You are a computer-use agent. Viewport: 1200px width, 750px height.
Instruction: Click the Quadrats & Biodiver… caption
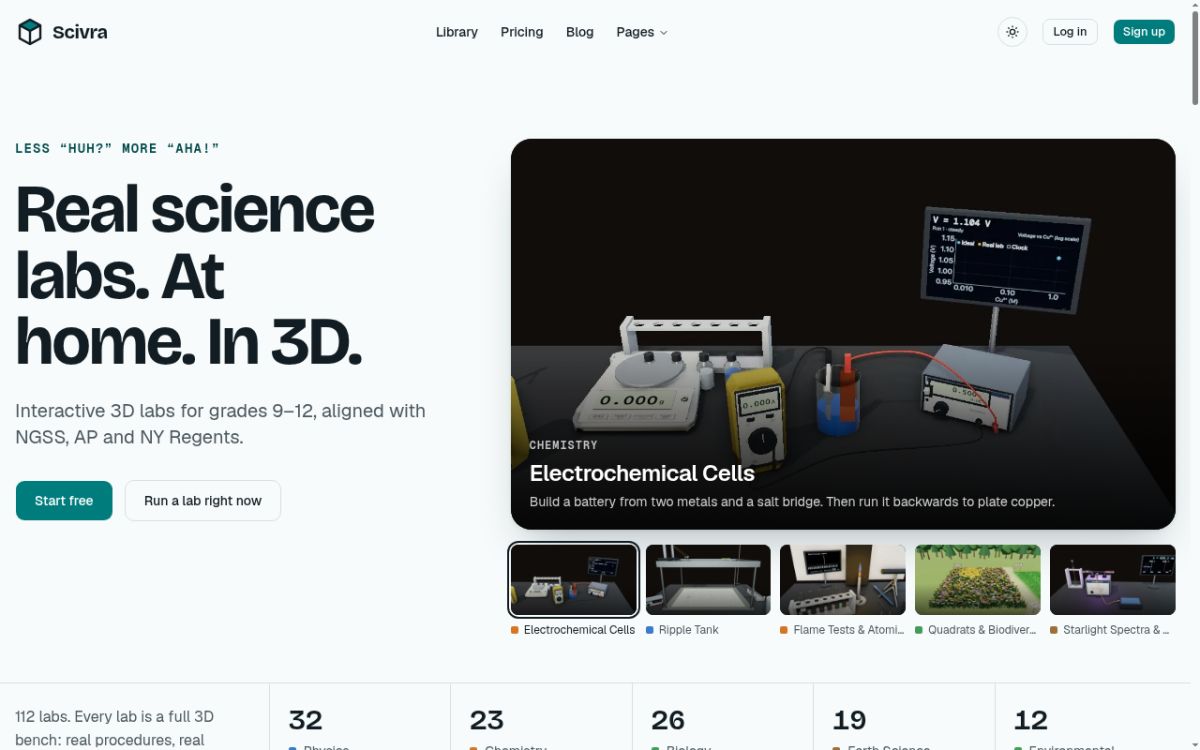pyautogui.click(x=982, y=630)
